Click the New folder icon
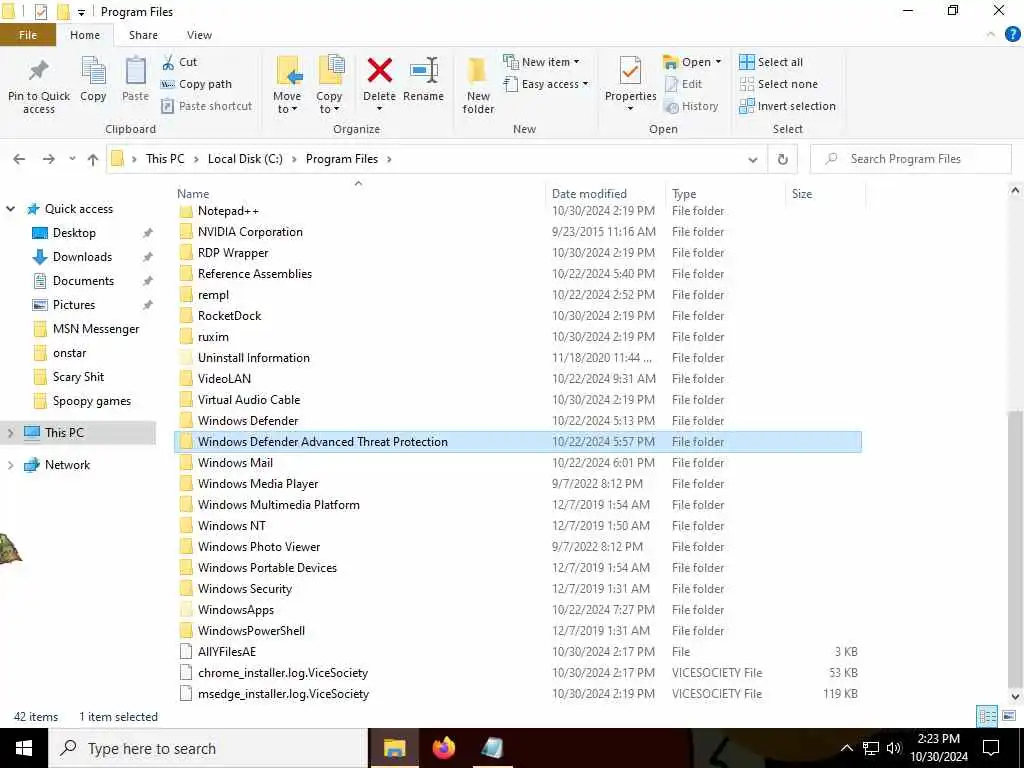This screenshot has height=768, width=1024. pyautogui.click(x=478, y=71)
